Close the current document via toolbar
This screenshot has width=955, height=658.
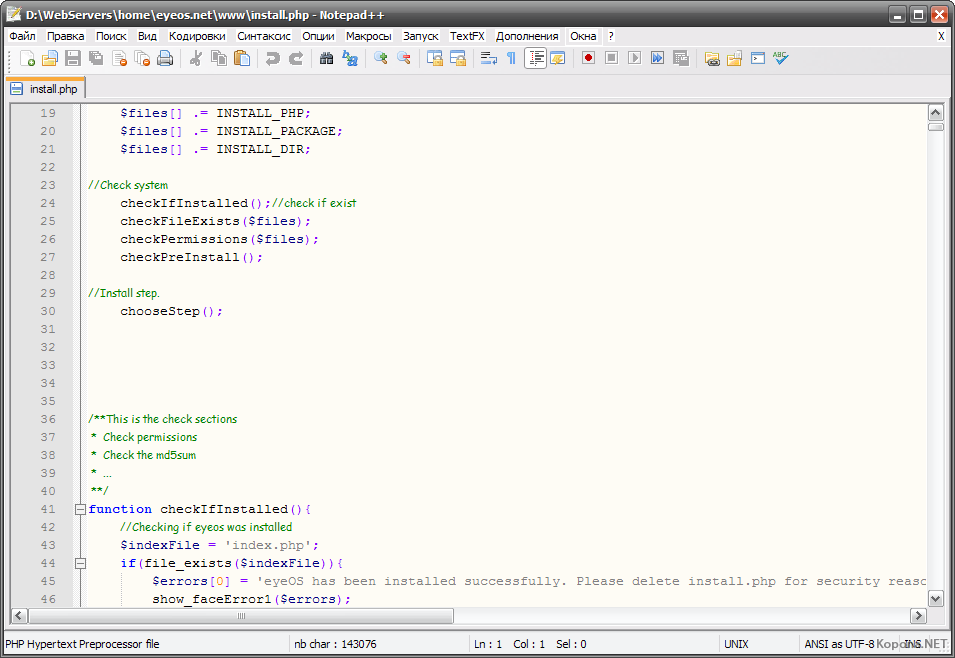click(x=119, y=58)
